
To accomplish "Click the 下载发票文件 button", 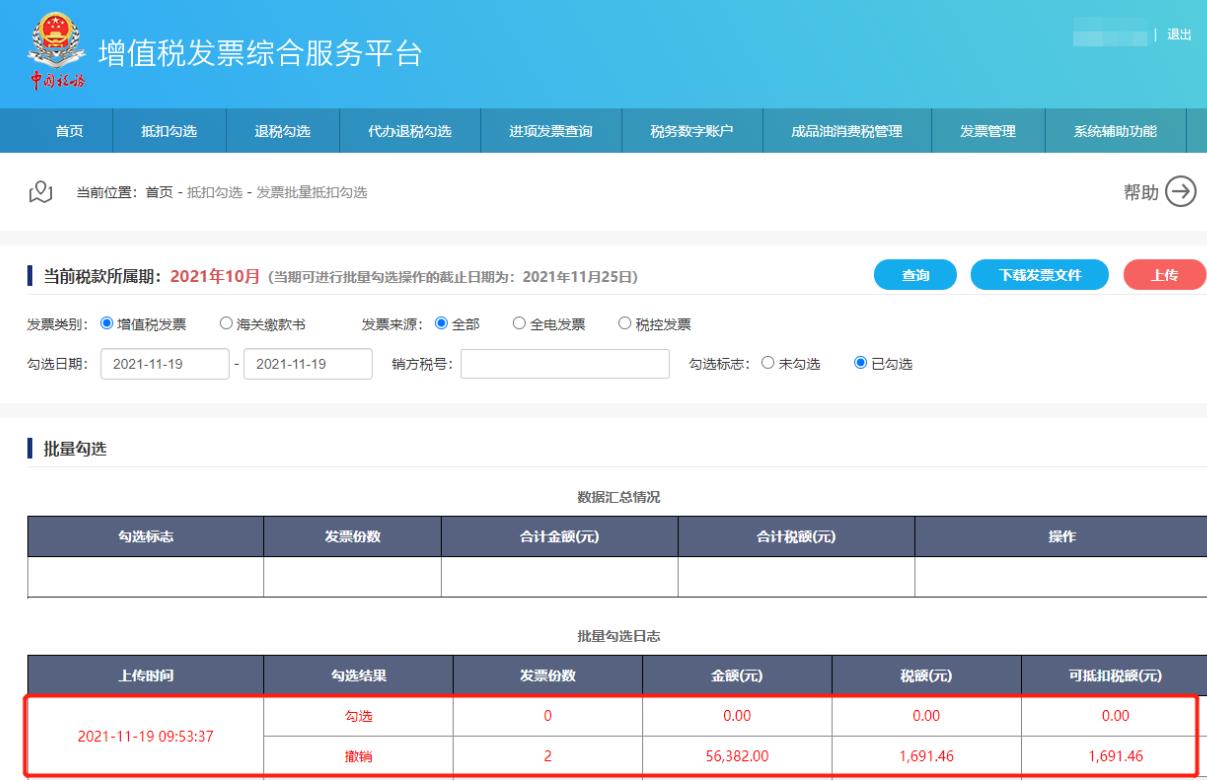I will pyautogui.click(x=1040, y=277).
